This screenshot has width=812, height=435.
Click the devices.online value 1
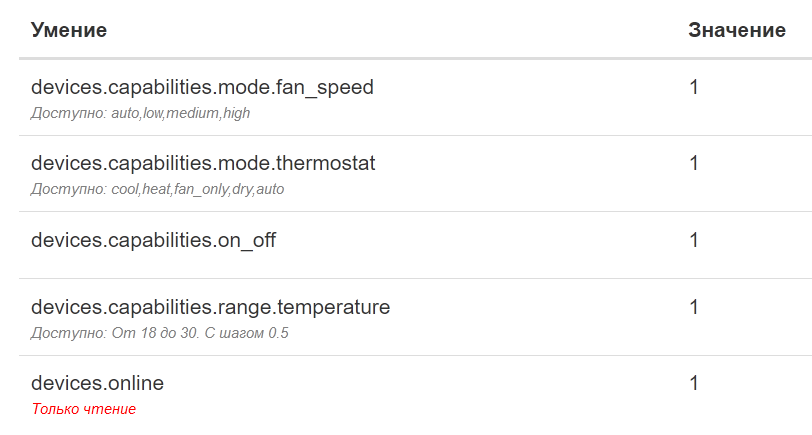(x=694, y=383)
